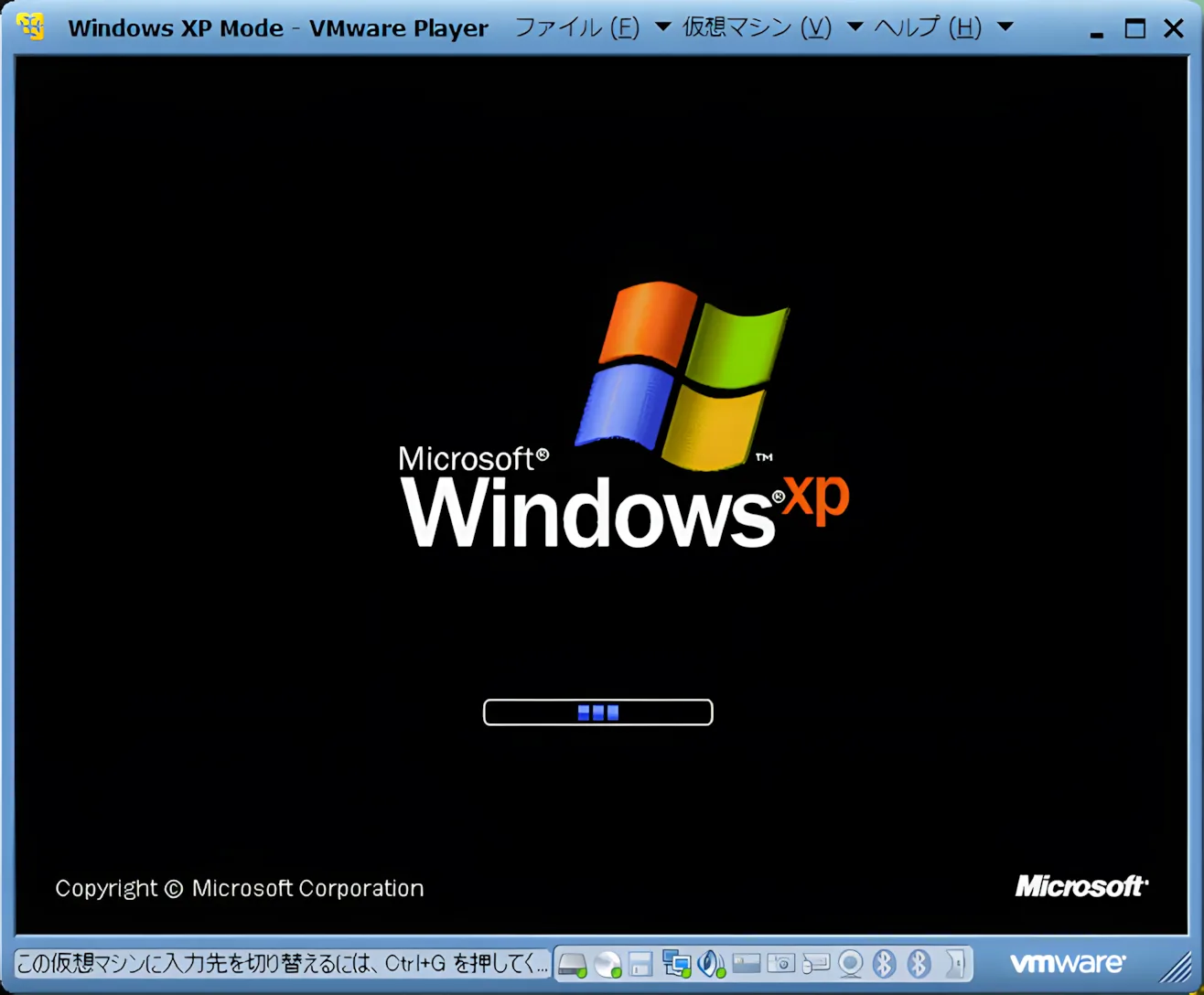Click the floppy drive status icon
This screenshot has width=1204, height=995.
tap(640, 963)
